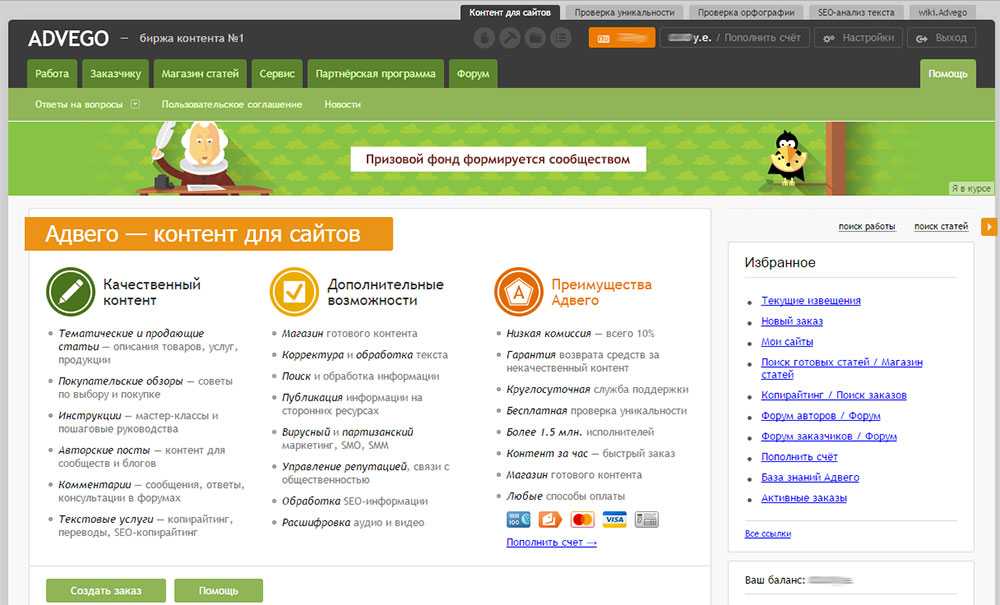Click the ADVEGO logo
The image size is (1000, 605).
pyautogui.click(x=69, y=38)
